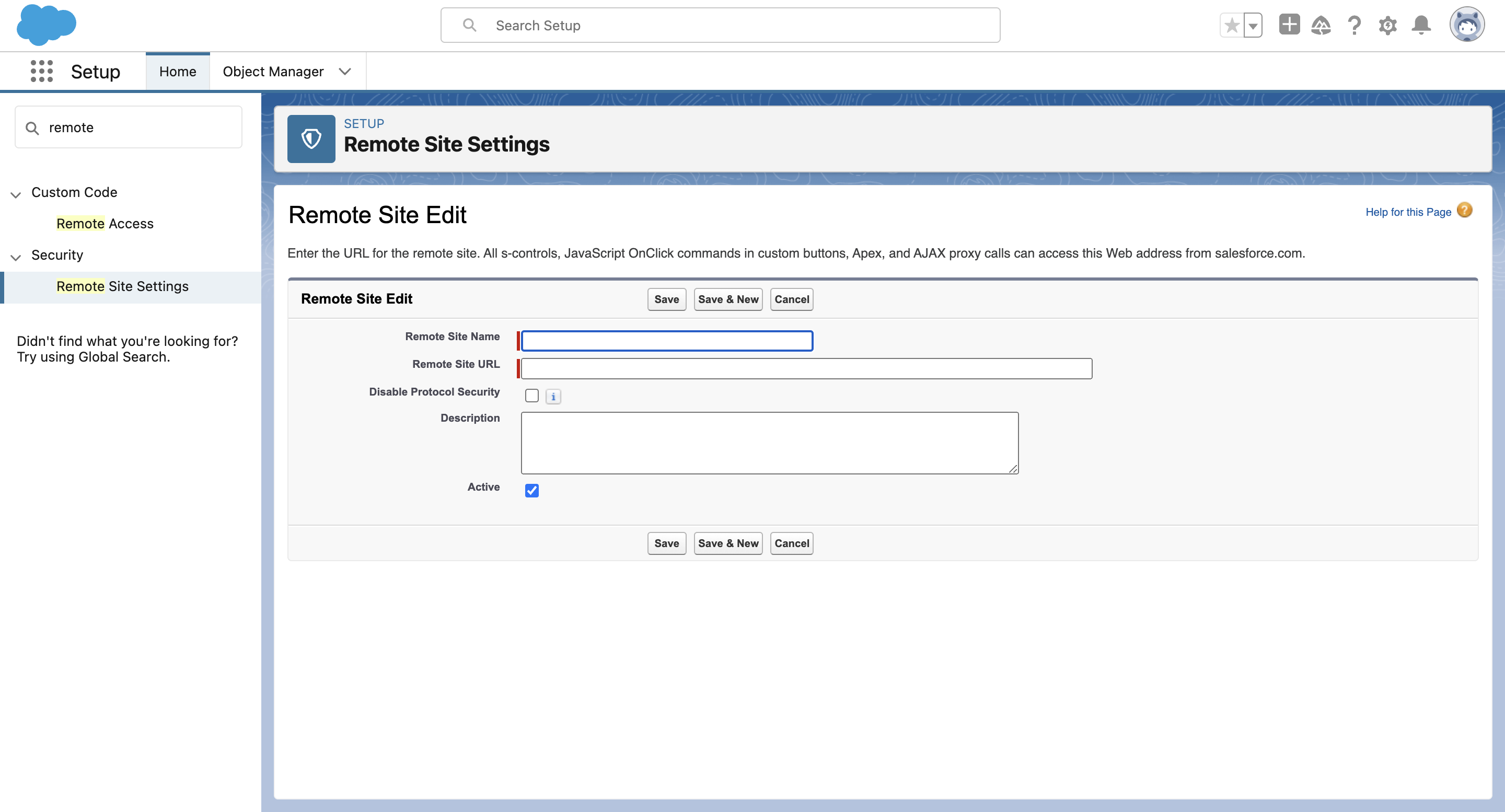The width and height of the screenshot is (1505, 812).
Task: Switch to the Home tab
Action: [x=178, y=71]
